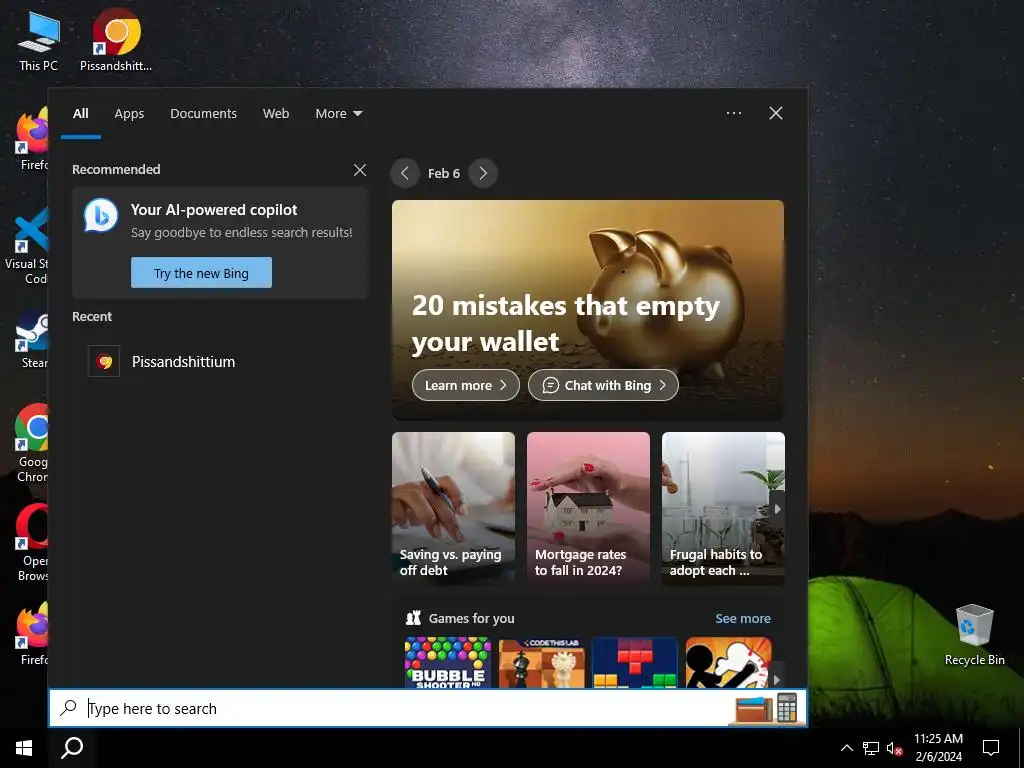
Task: Switch to the All tab
Action: pos(80,114)
